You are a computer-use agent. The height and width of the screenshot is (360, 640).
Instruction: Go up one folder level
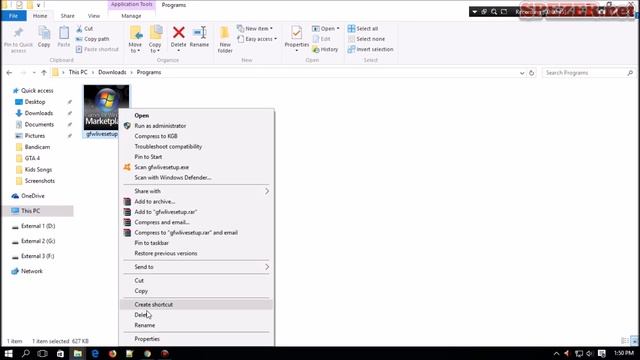coord(44,73)
